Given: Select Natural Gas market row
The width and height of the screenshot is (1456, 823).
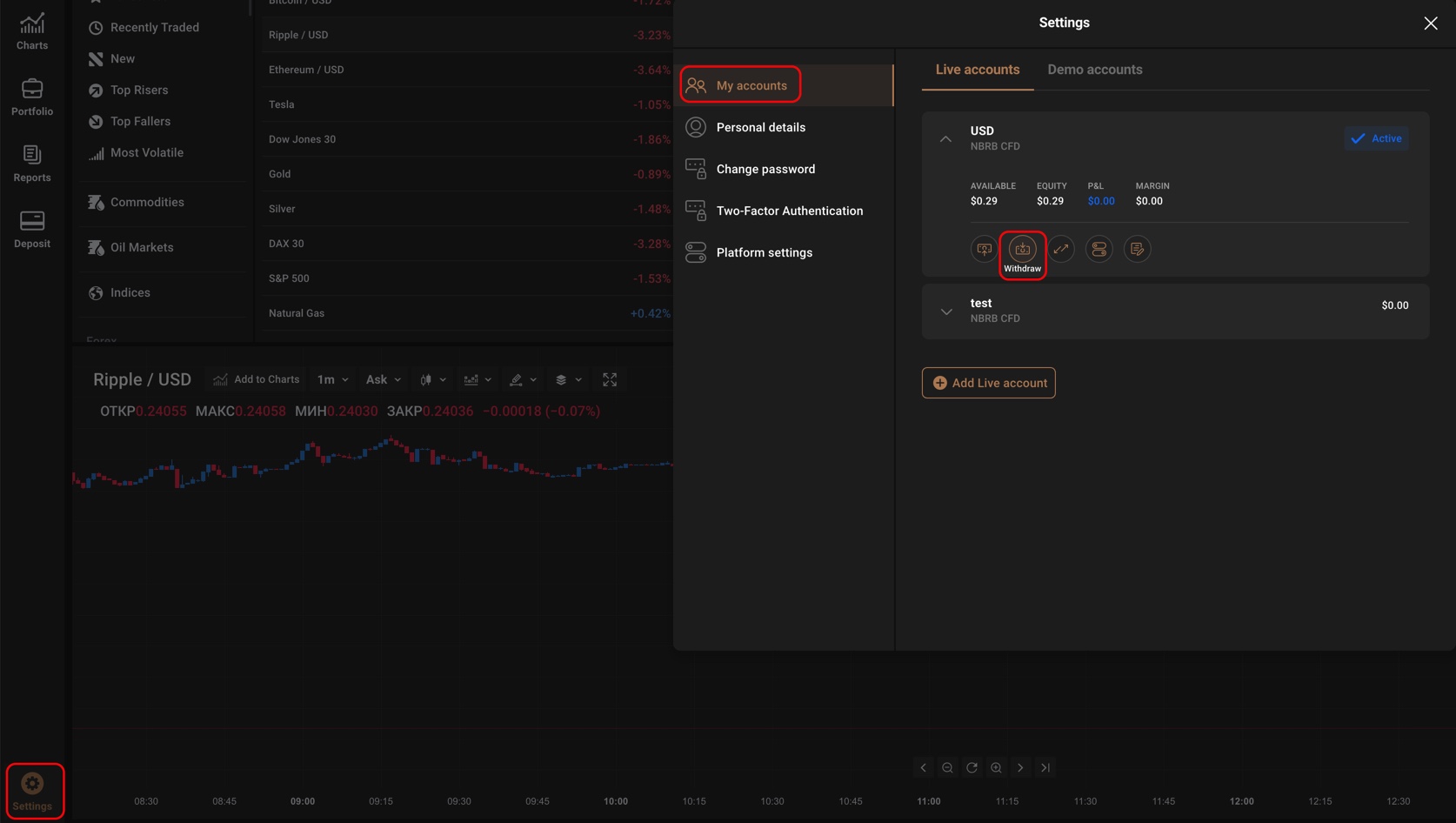Looking at the screenshot, I should [x=468, y=313].
